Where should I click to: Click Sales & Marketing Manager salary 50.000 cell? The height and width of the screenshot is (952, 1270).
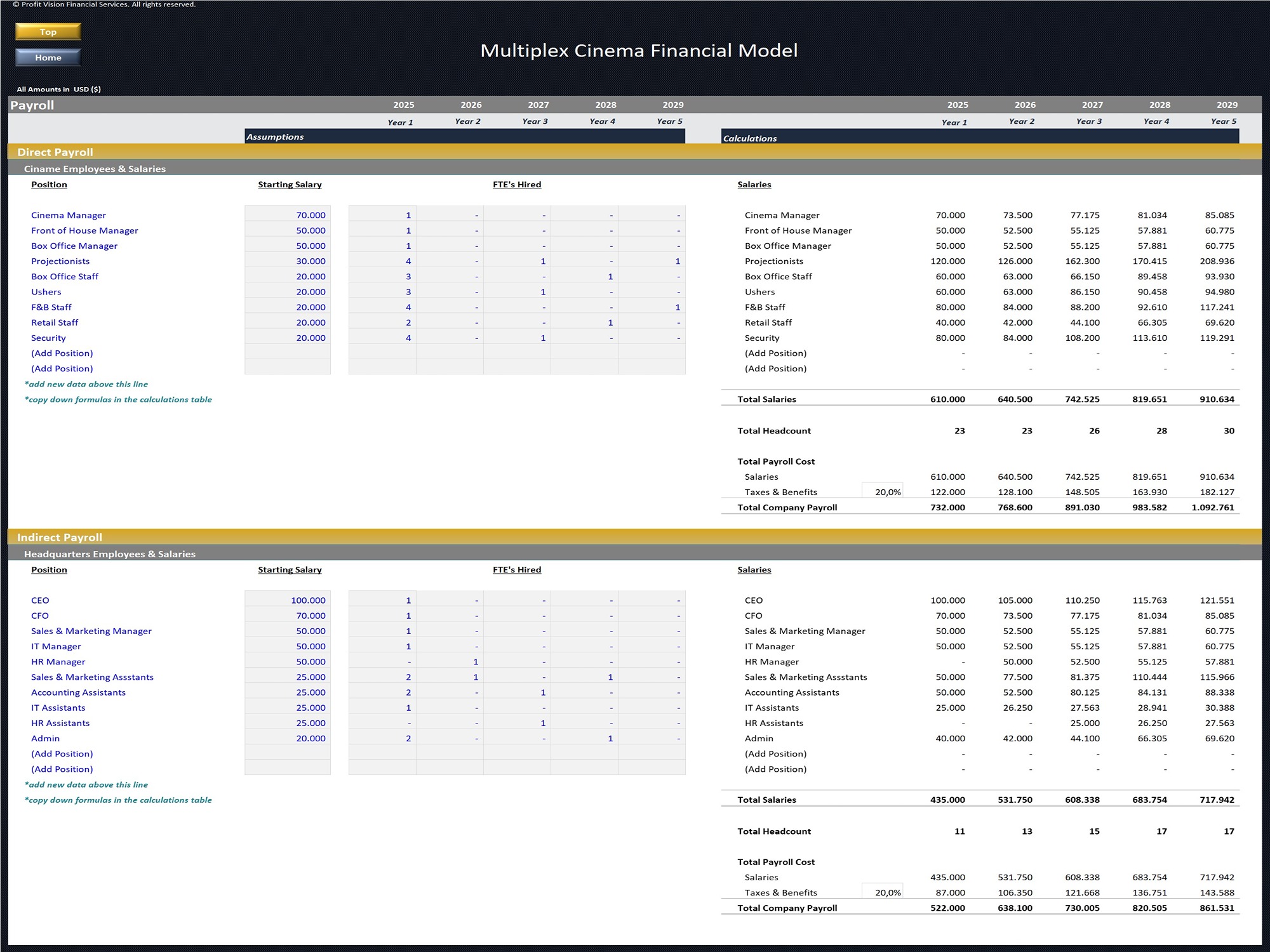tap(288, 631)
